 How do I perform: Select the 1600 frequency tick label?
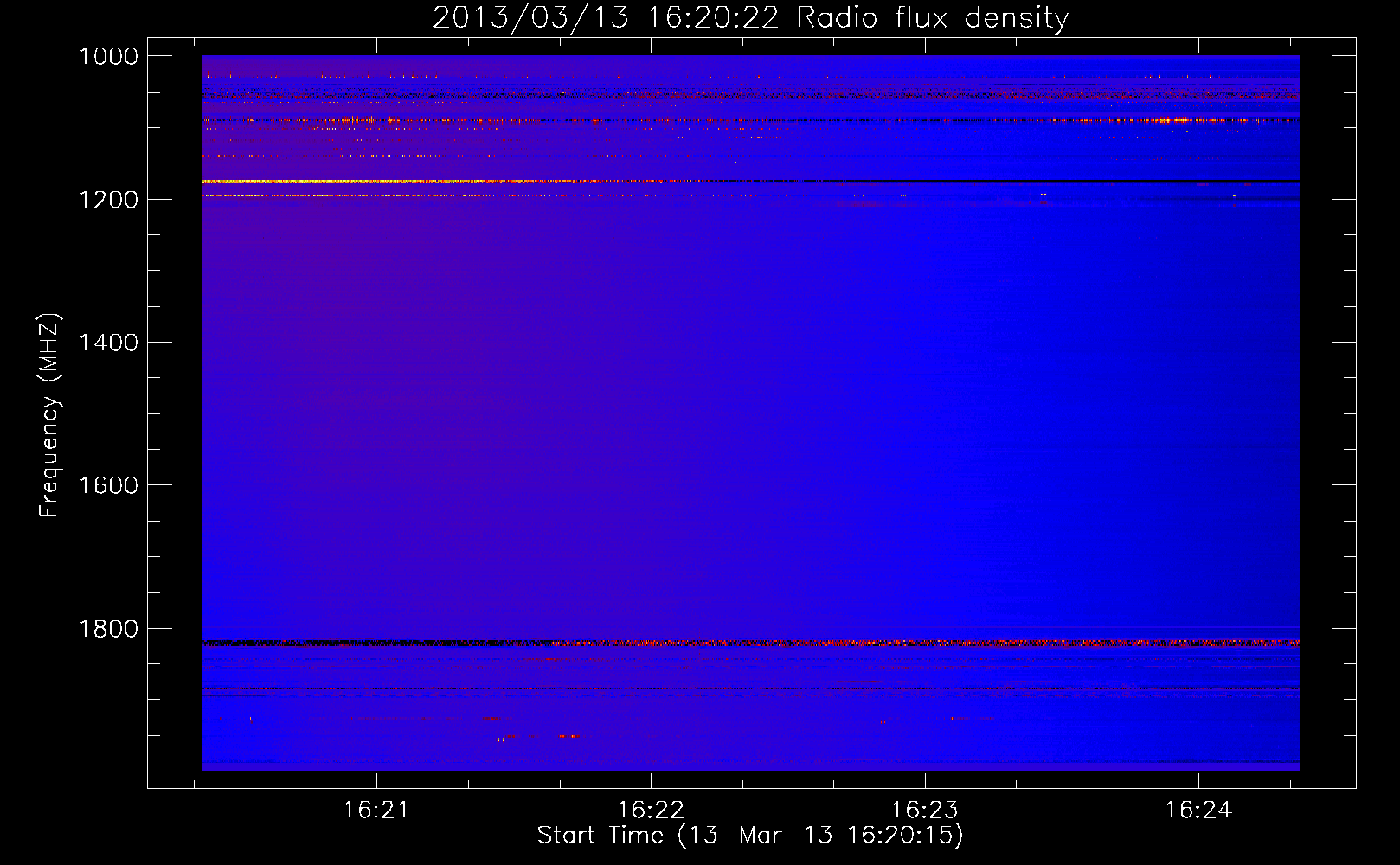pos(108,485)
